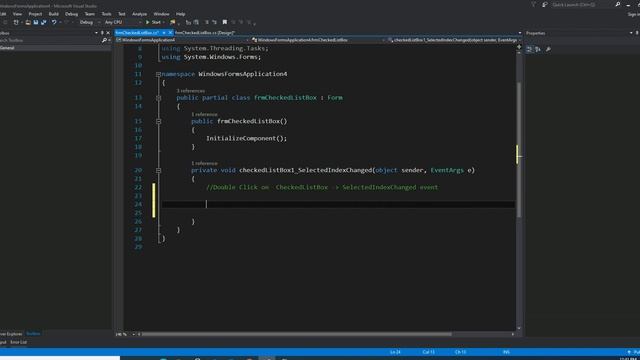Viewport: 640px width, 360px height.
Task: Click the "3 references" CodeLens link
Action: pos(191,91)
